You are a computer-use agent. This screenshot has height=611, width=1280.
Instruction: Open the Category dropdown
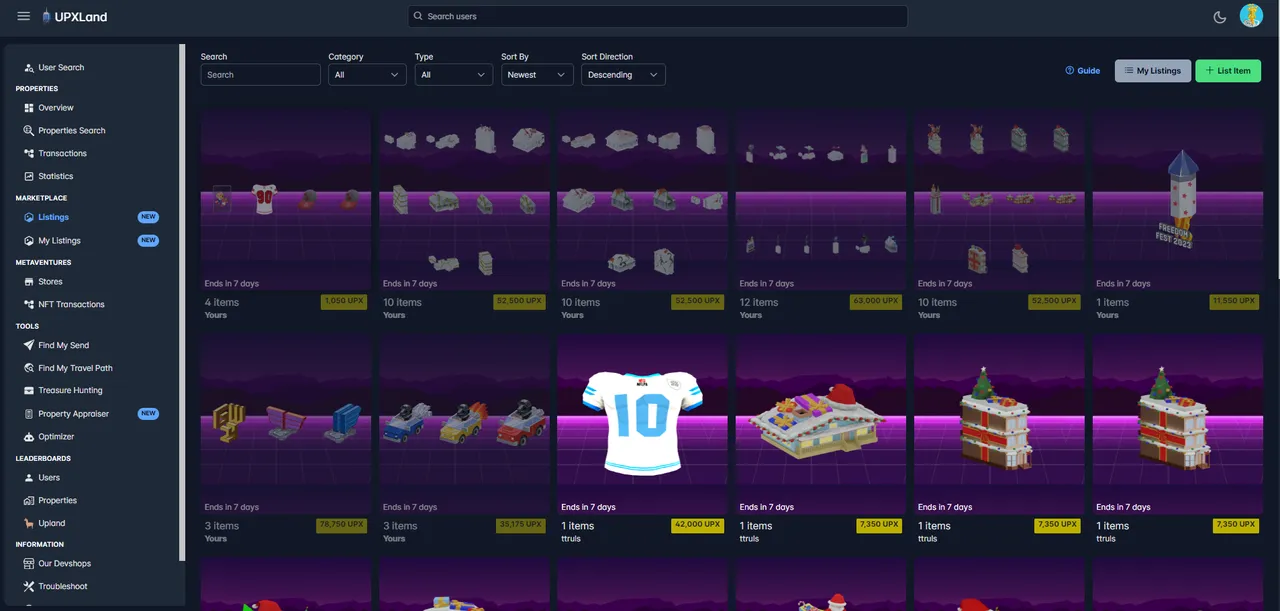point(367,75)
